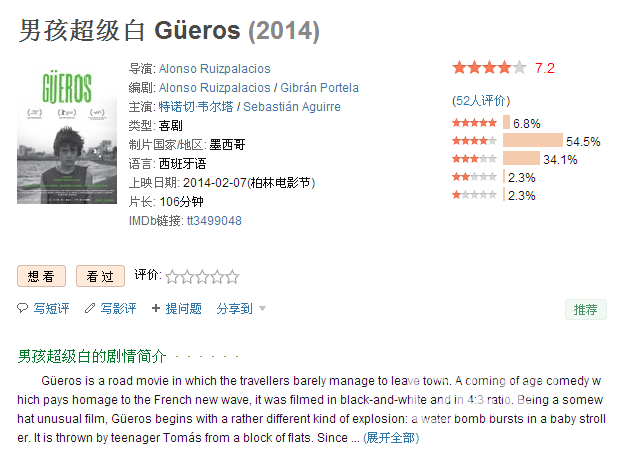Screen dimensions: 619x457
Task: Open the 分享到 share dropdown arrow
Action: tap(263, 308)
